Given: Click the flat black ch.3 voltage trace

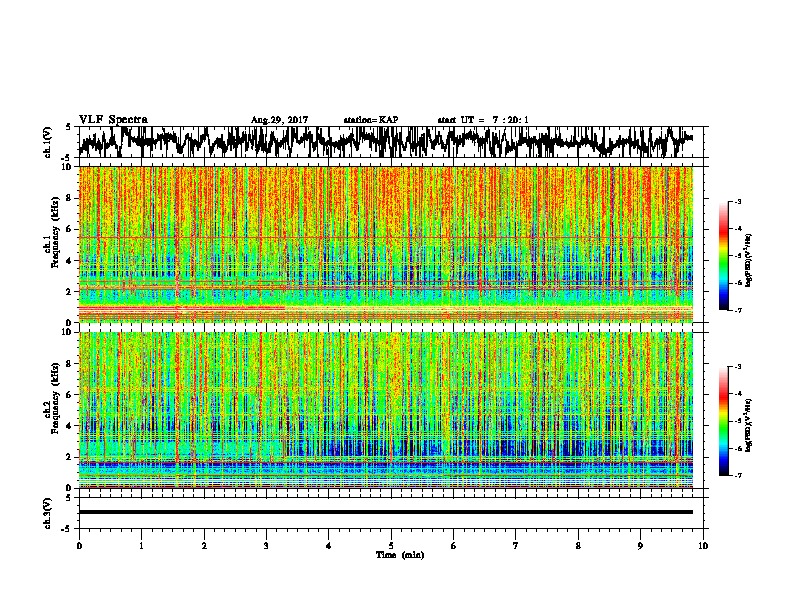Looking at the screenshot, I should tap(386, 512).
